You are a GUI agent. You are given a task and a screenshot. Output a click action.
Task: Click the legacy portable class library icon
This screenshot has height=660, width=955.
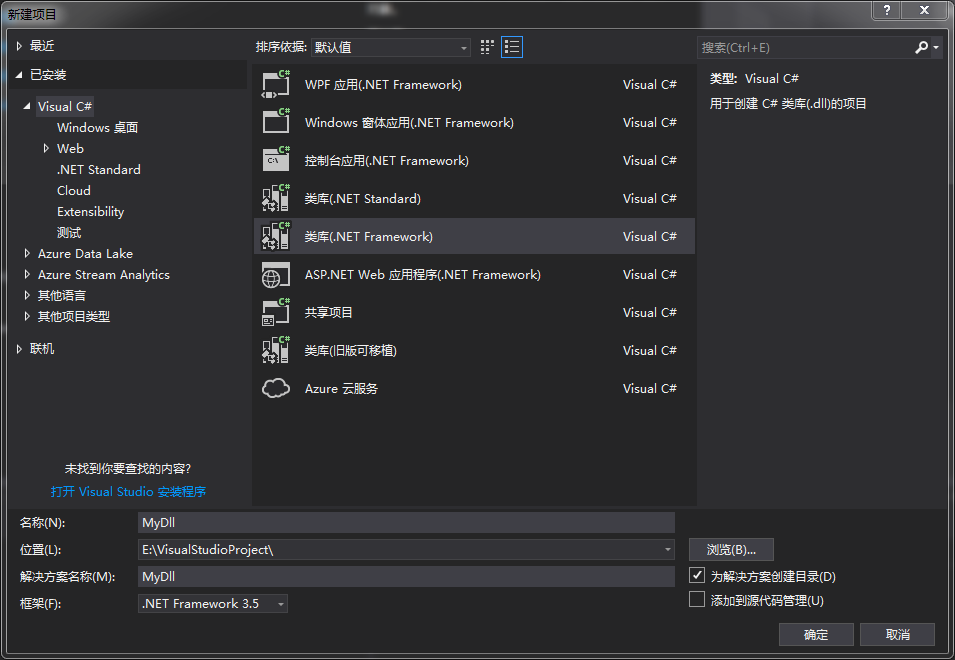[x=276, y=351]
